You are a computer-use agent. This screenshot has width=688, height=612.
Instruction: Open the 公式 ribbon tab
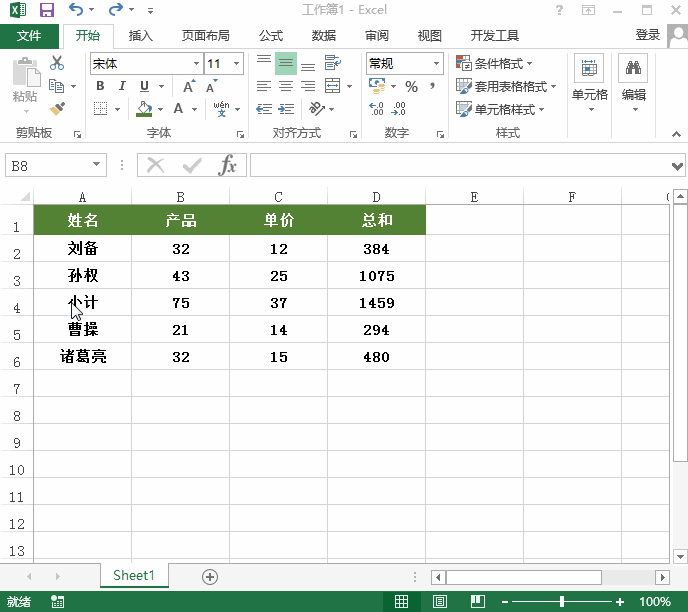[x=271, y=36]
